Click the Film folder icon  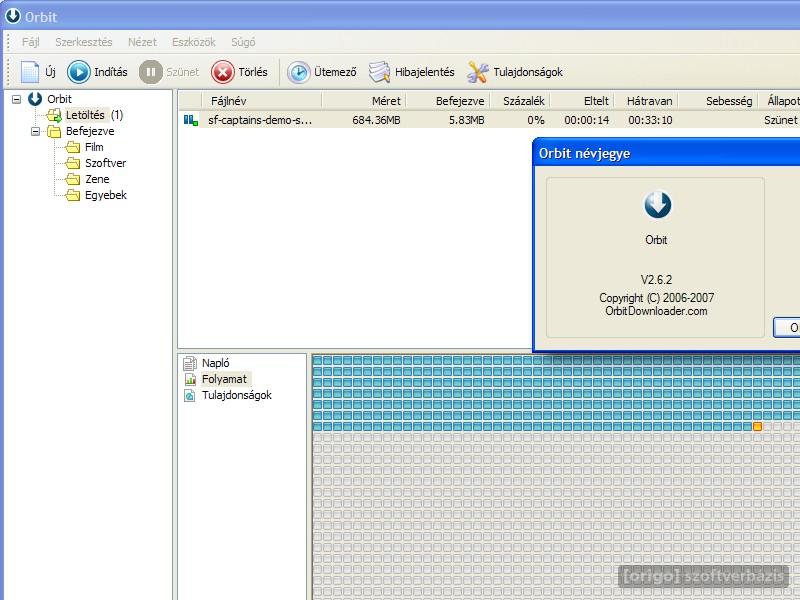[73, 147]
